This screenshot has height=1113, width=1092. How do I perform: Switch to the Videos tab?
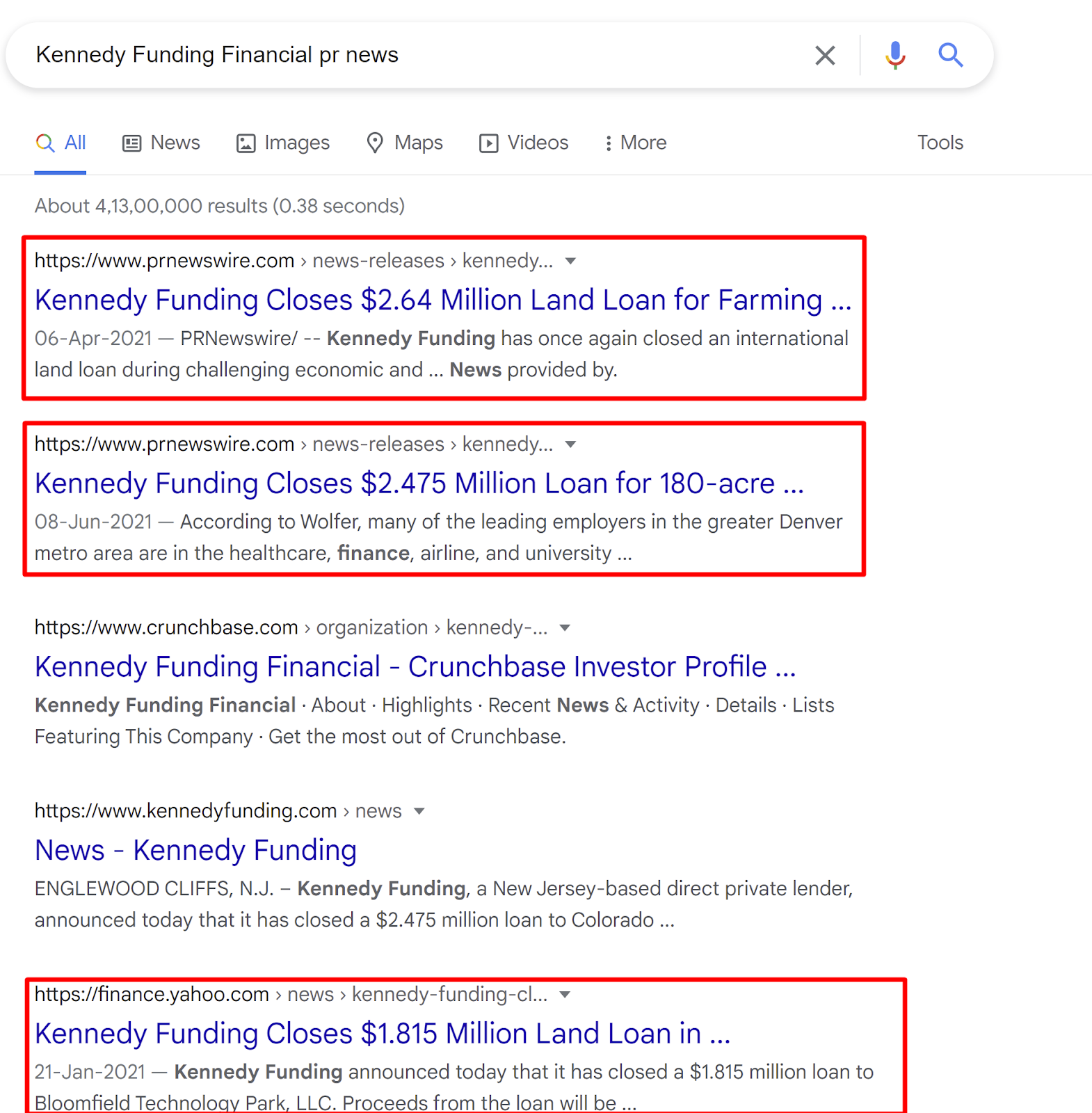click(x=524, y=143)
